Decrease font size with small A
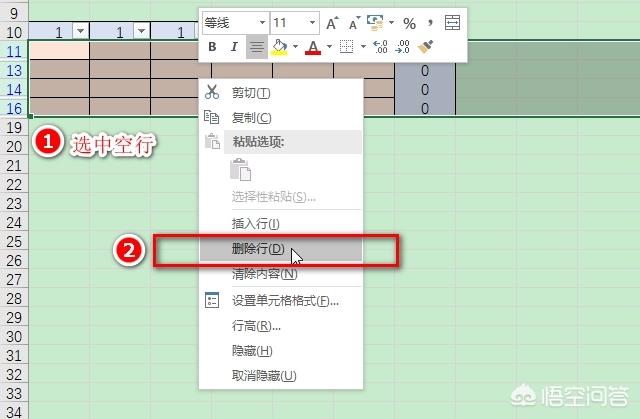 tap(354, 23)
